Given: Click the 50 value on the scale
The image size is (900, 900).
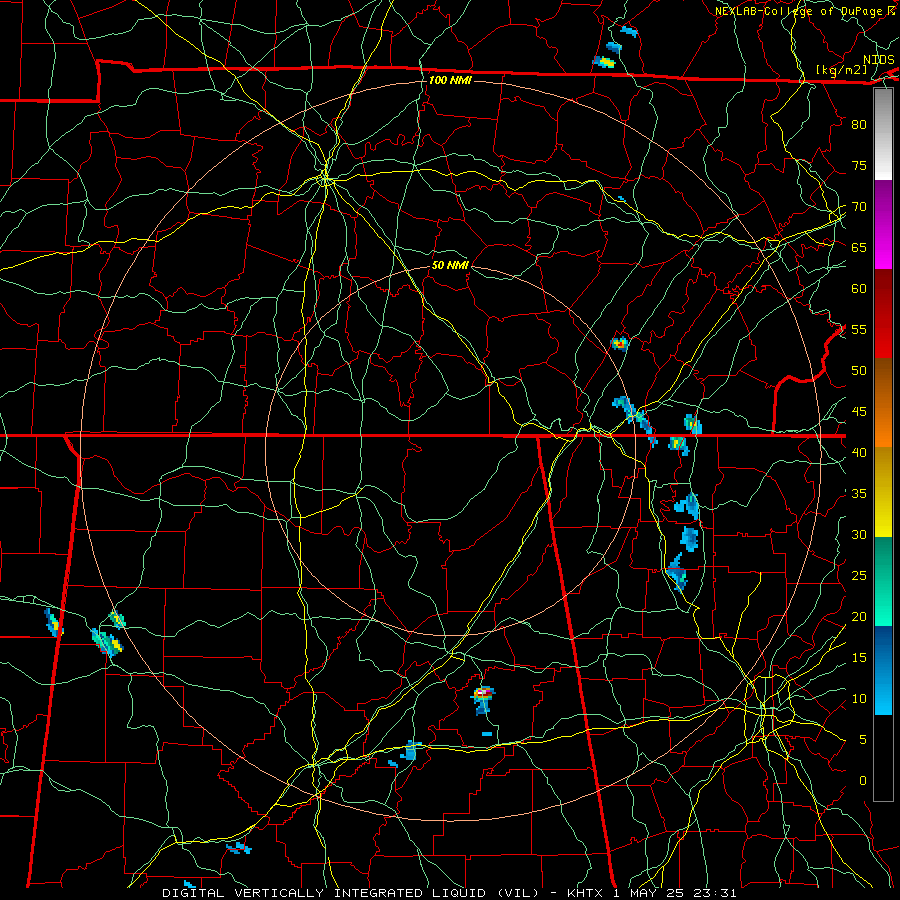Looking at the screenshot, I should point(859,370).
